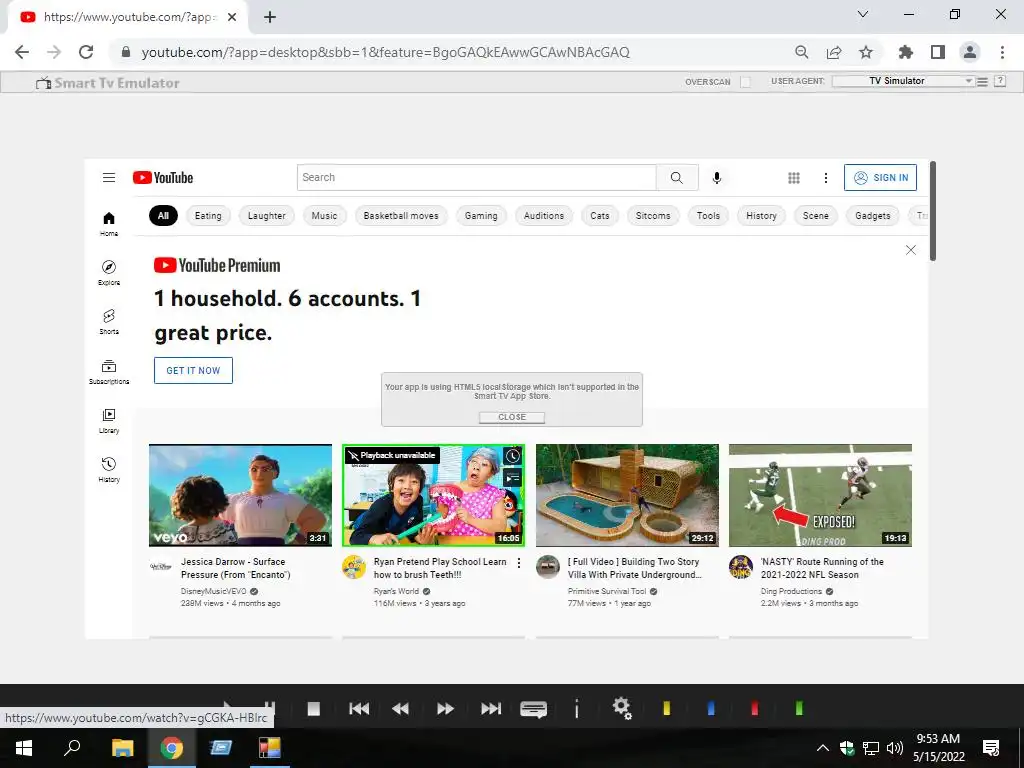Viewport: 1024px width, 768px height.
Task: Open Jessica Darrow Surface Pressure thumbnail
Action: pos(240,495)
